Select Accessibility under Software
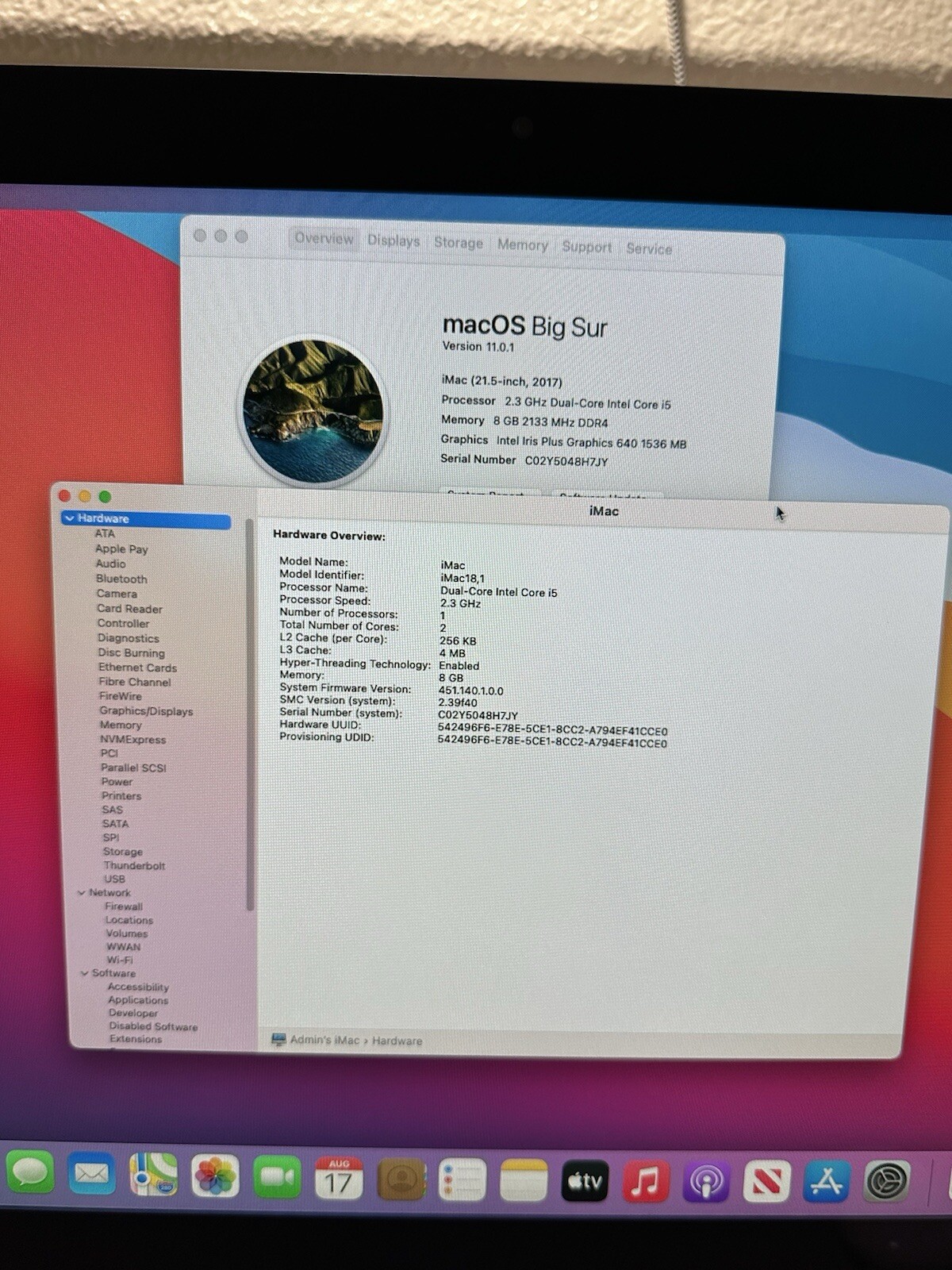 (138, 987)
